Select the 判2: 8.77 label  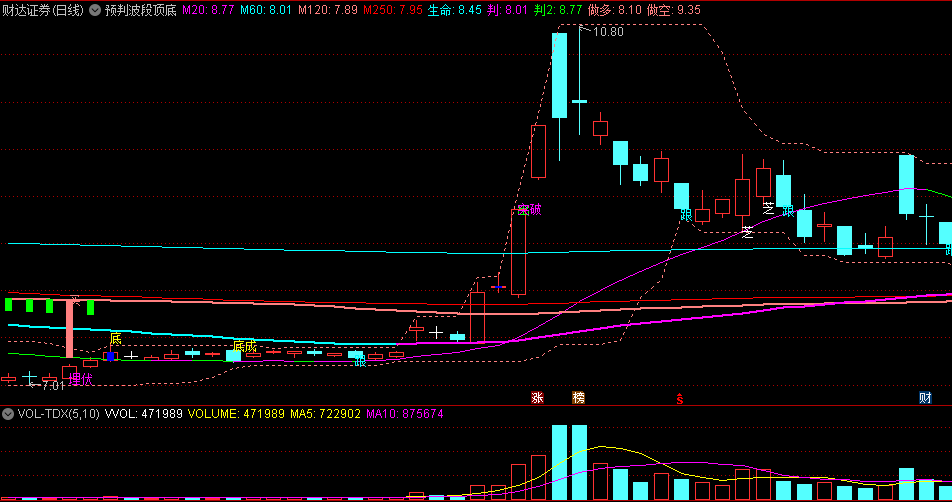(x=558, y=10)
